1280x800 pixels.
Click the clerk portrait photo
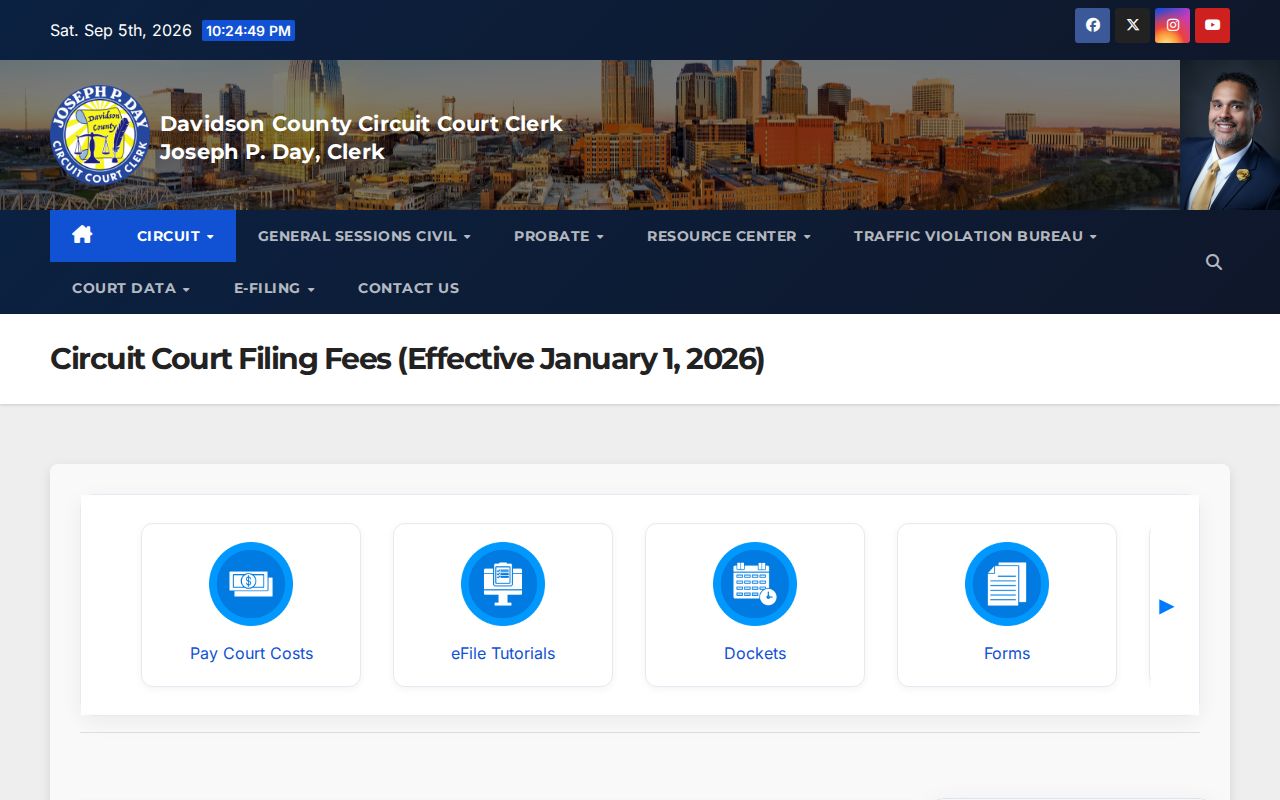tap(1230, 135)
